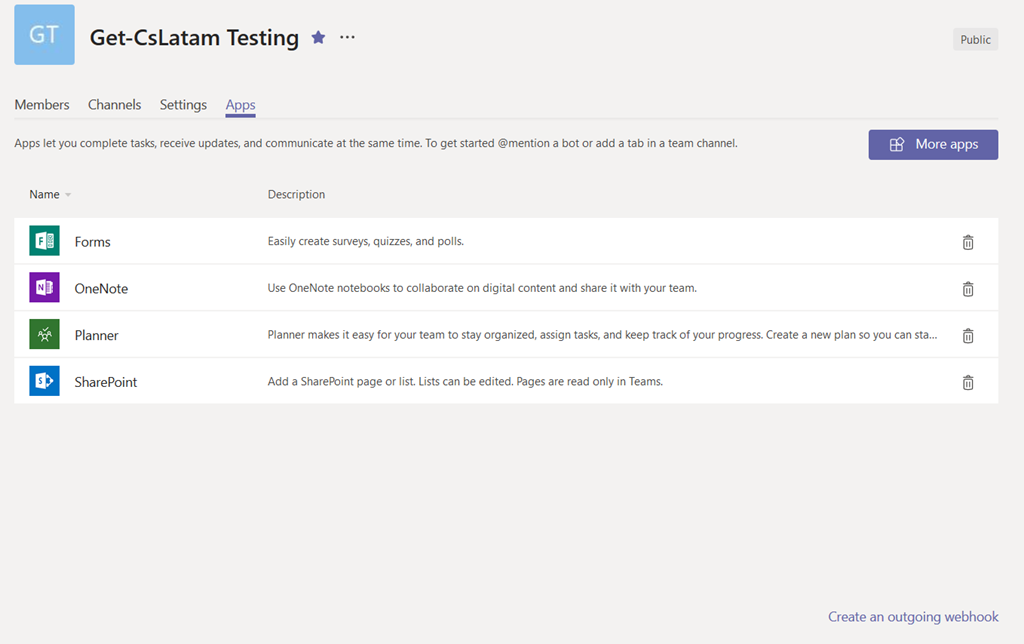This screenshot has width=1024, height=644.
Task: Open the Channels tab
Action: (x=114, y=105)
